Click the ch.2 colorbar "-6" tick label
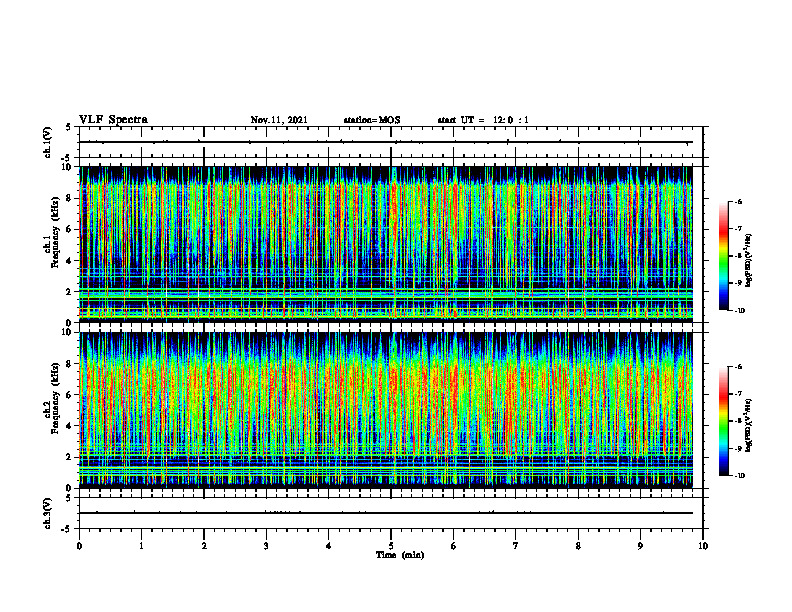 (x=738, y=367)
